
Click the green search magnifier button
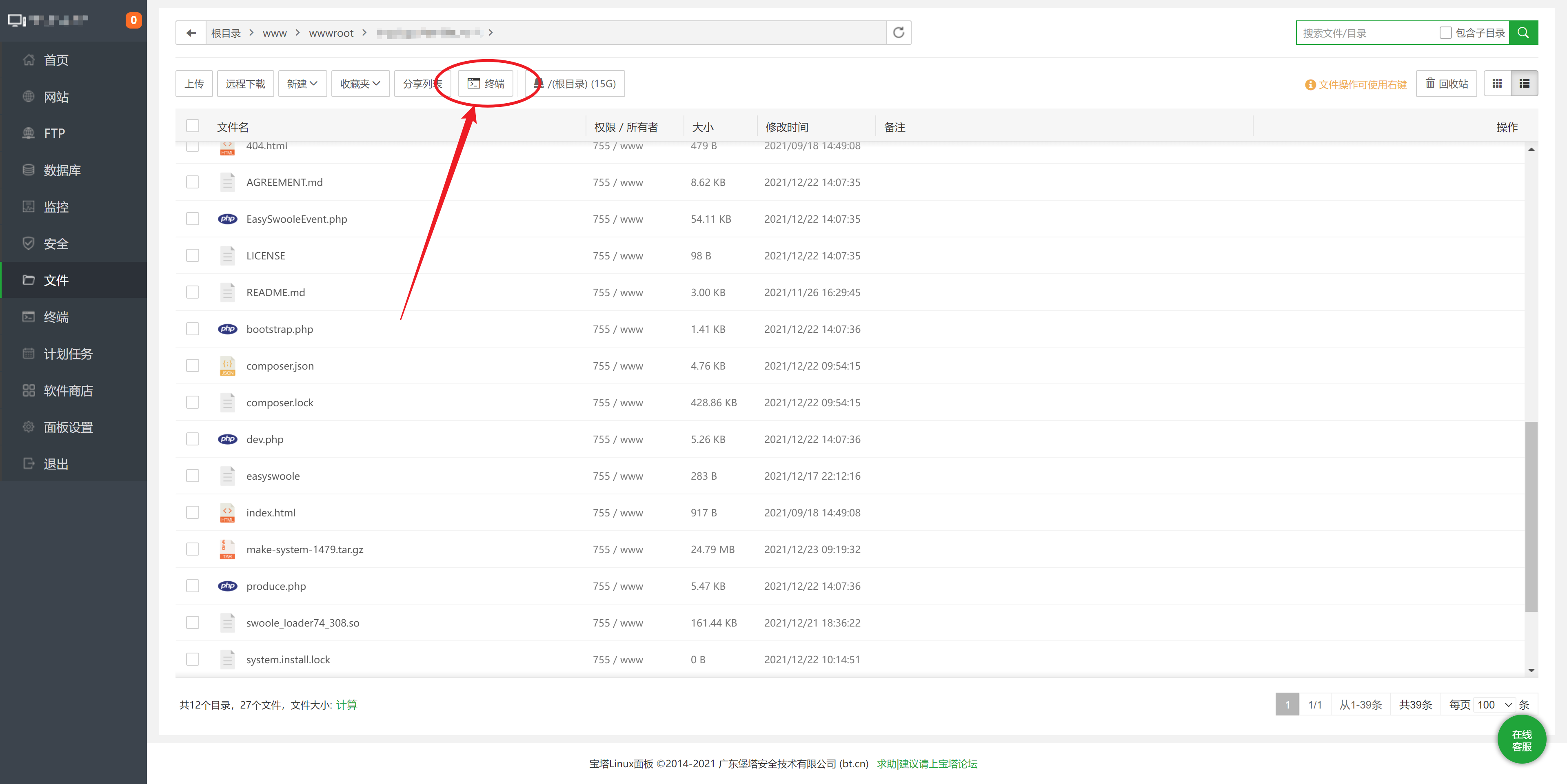point(1523,33)
